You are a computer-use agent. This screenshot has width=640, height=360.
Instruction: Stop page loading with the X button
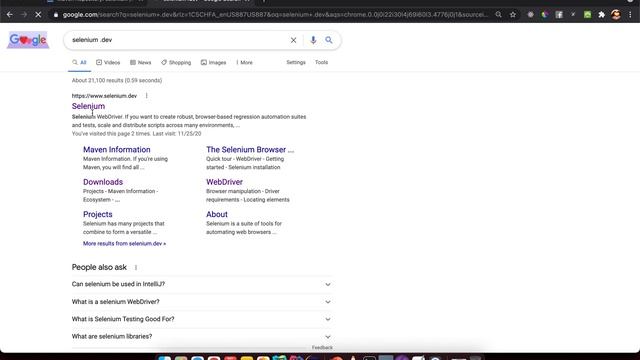38,15
